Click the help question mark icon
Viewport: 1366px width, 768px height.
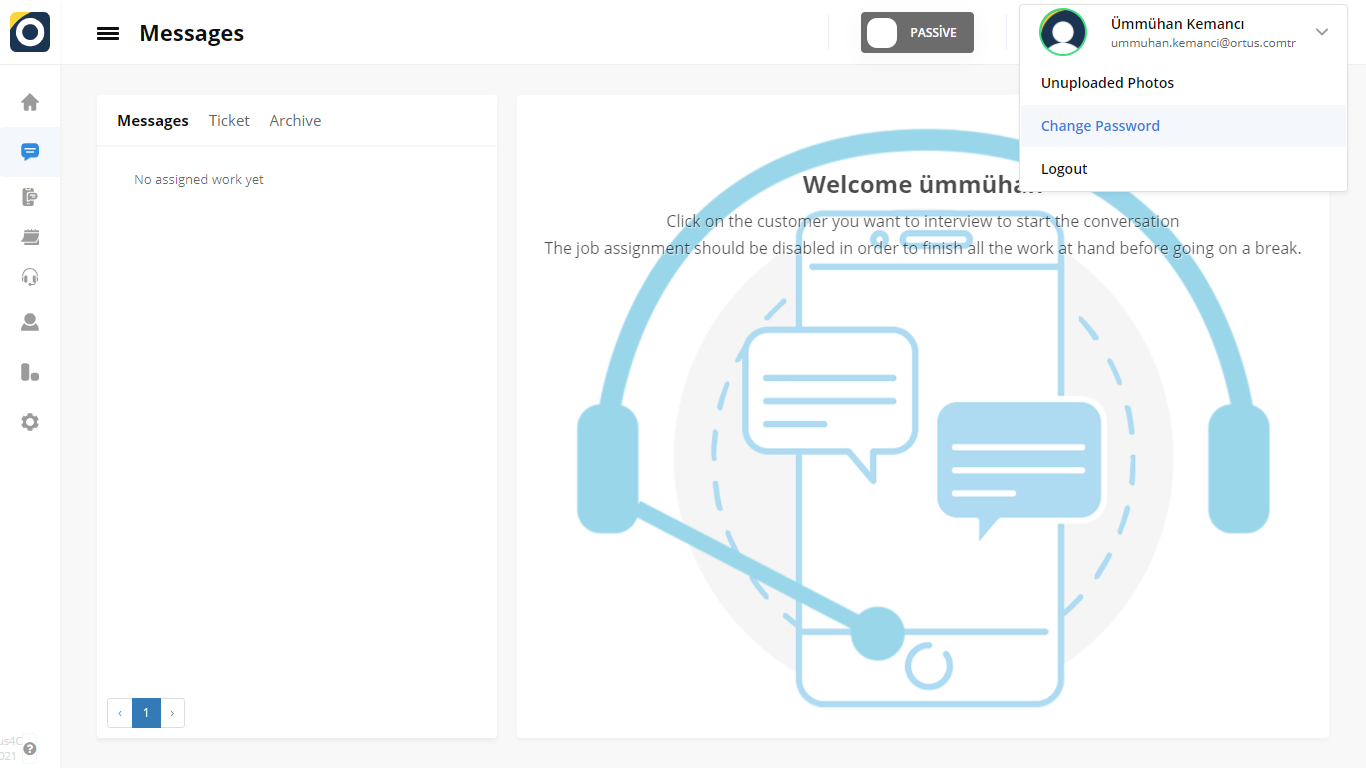tap(30, 748)
